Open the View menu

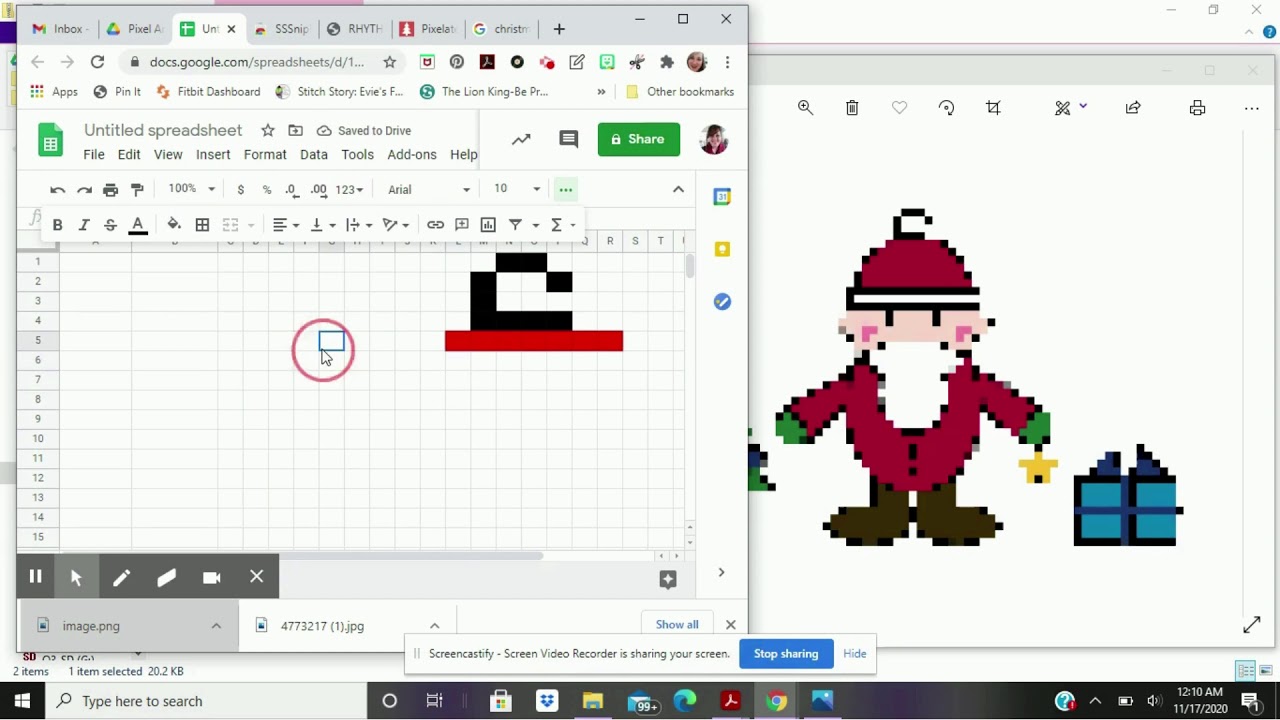point(168,155)
